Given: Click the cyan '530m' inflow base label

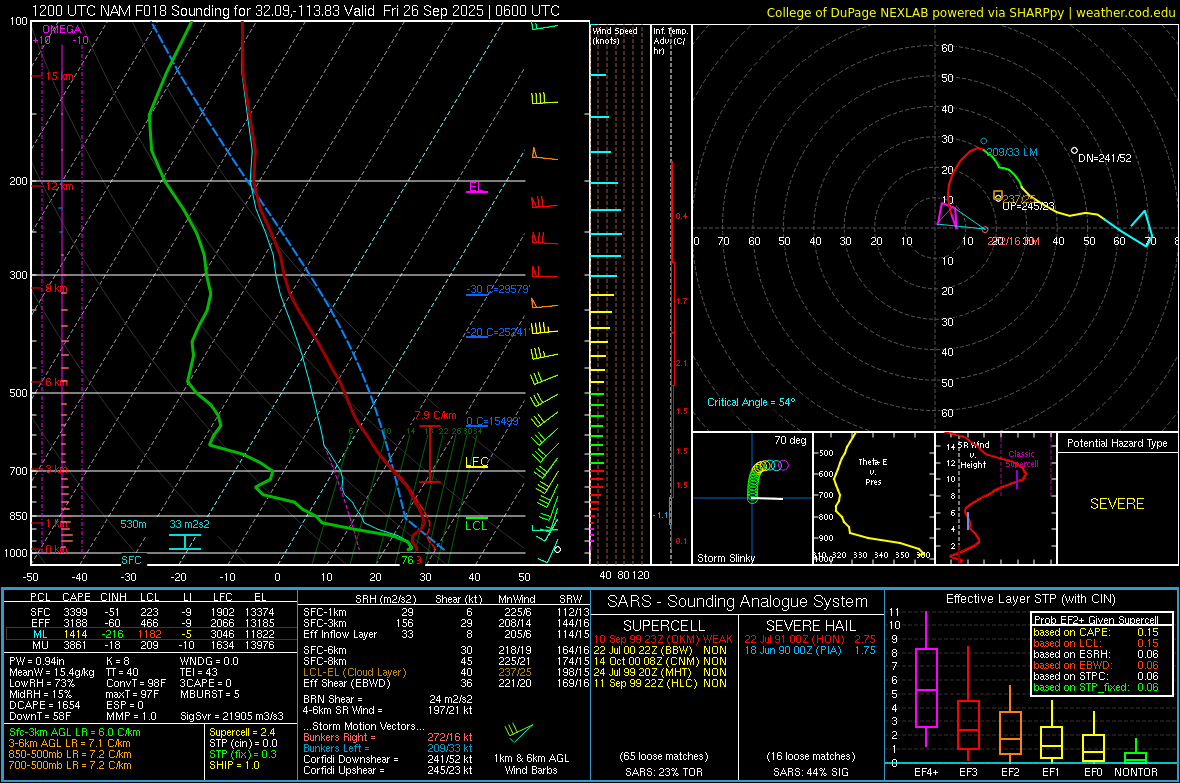Looking at the screenshot, I should coord(133,524).
